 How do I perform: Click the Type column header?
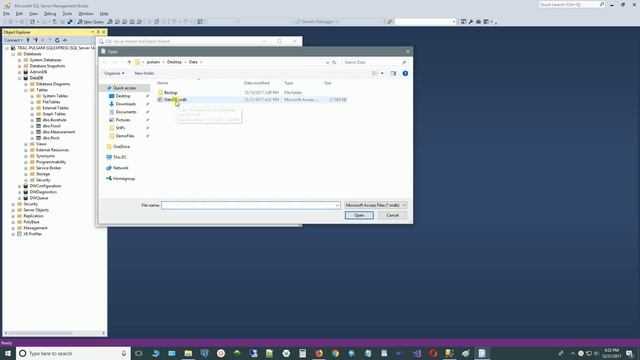coord(289,83)
